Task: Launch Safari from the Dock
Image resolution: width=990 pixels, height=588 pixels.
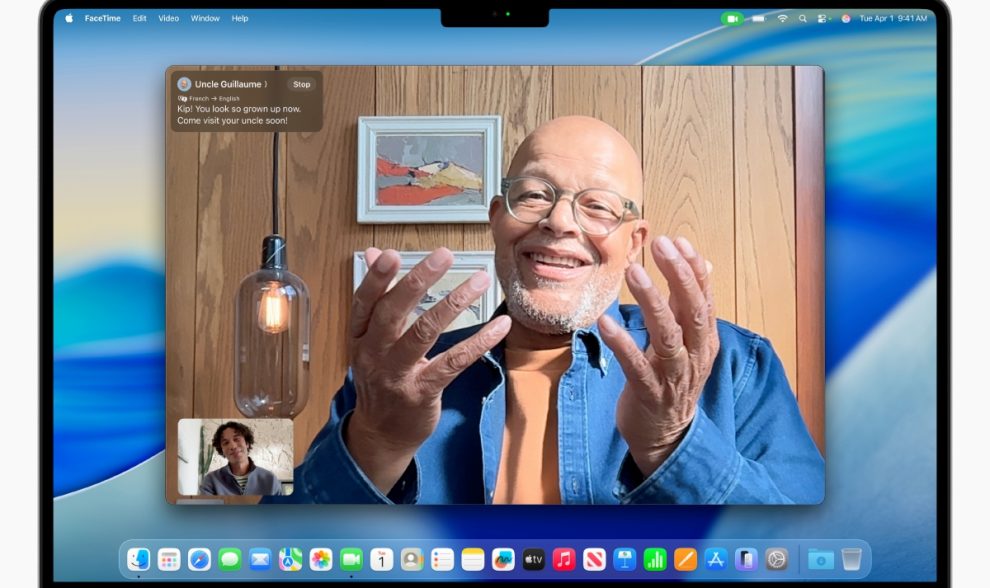Action: (199, 559)
